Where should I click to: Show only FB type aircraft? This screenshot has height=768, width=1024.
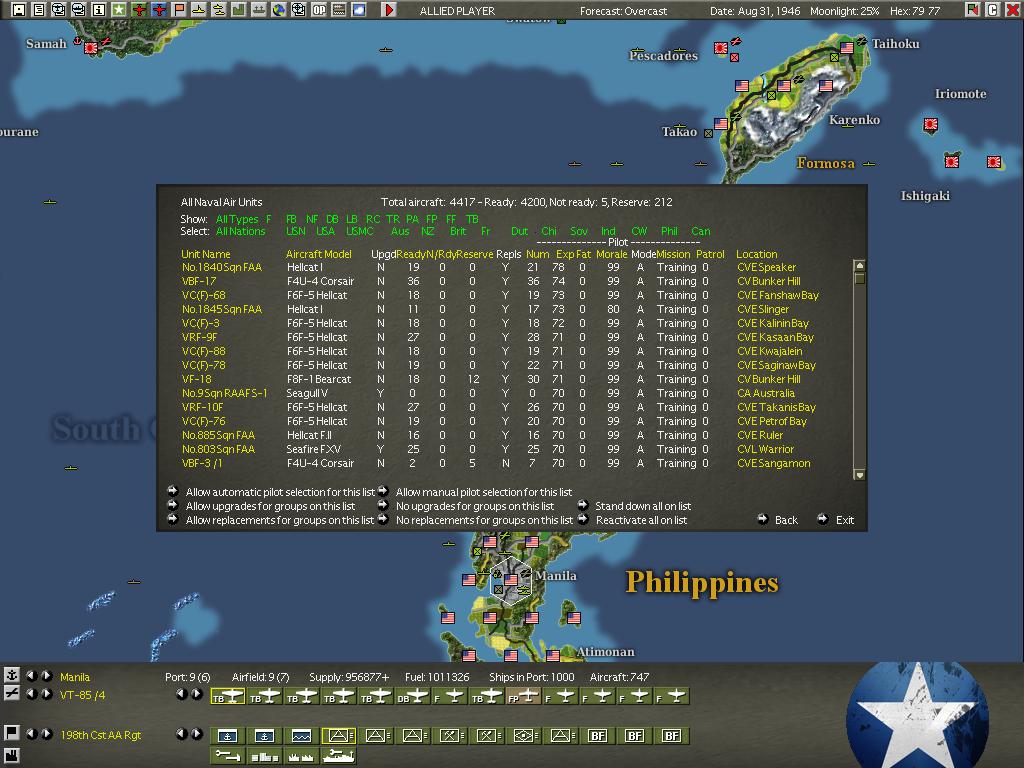pos(291,219)
